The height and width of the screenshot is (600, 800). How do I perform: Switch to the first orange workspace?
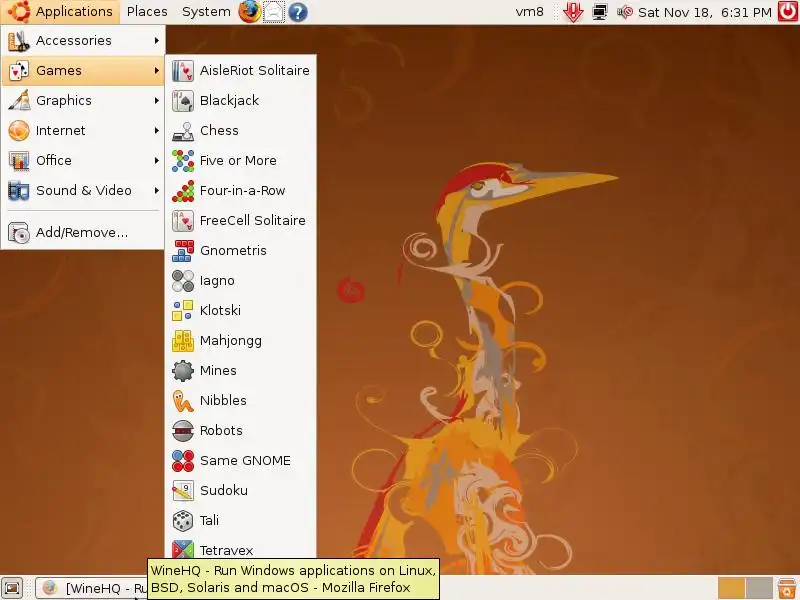coord(731,588)
